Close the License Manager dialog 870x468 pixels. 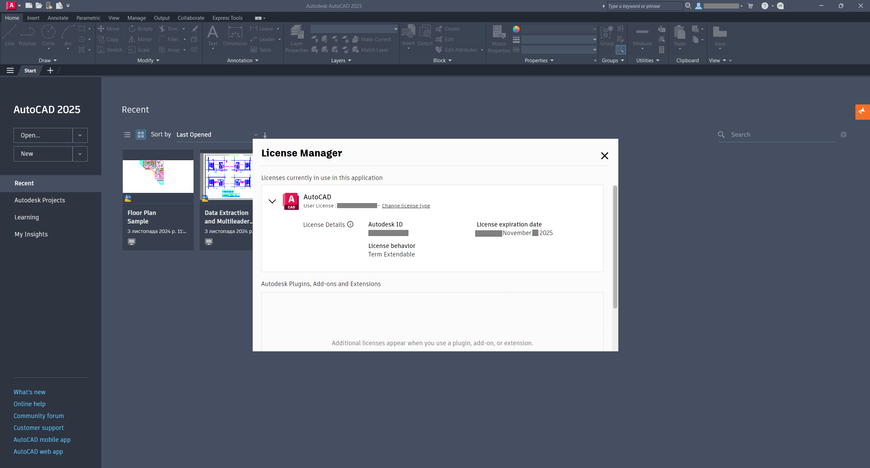point(604,156)
